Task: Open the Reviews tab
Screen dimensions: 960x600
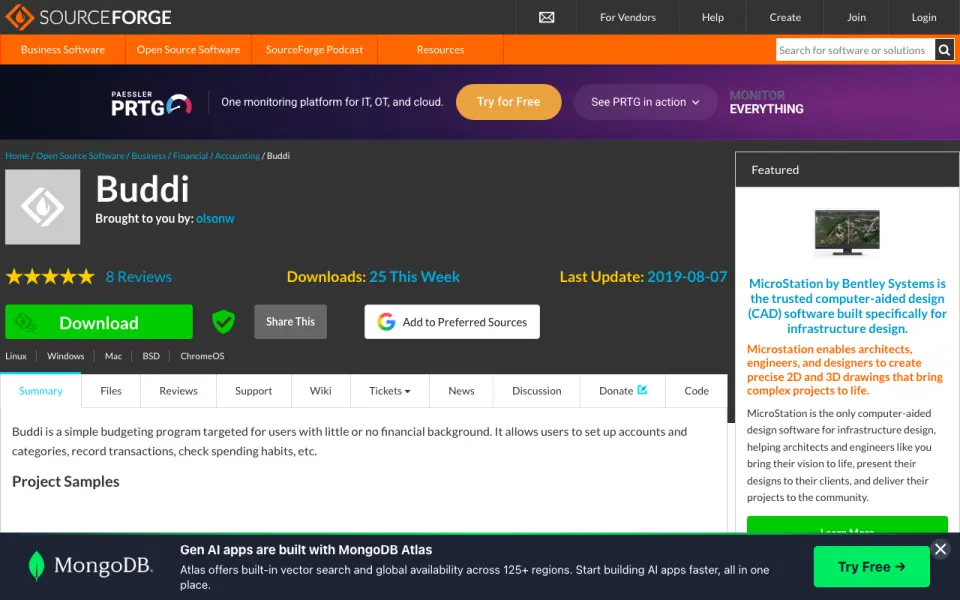Action: [178, 391]
